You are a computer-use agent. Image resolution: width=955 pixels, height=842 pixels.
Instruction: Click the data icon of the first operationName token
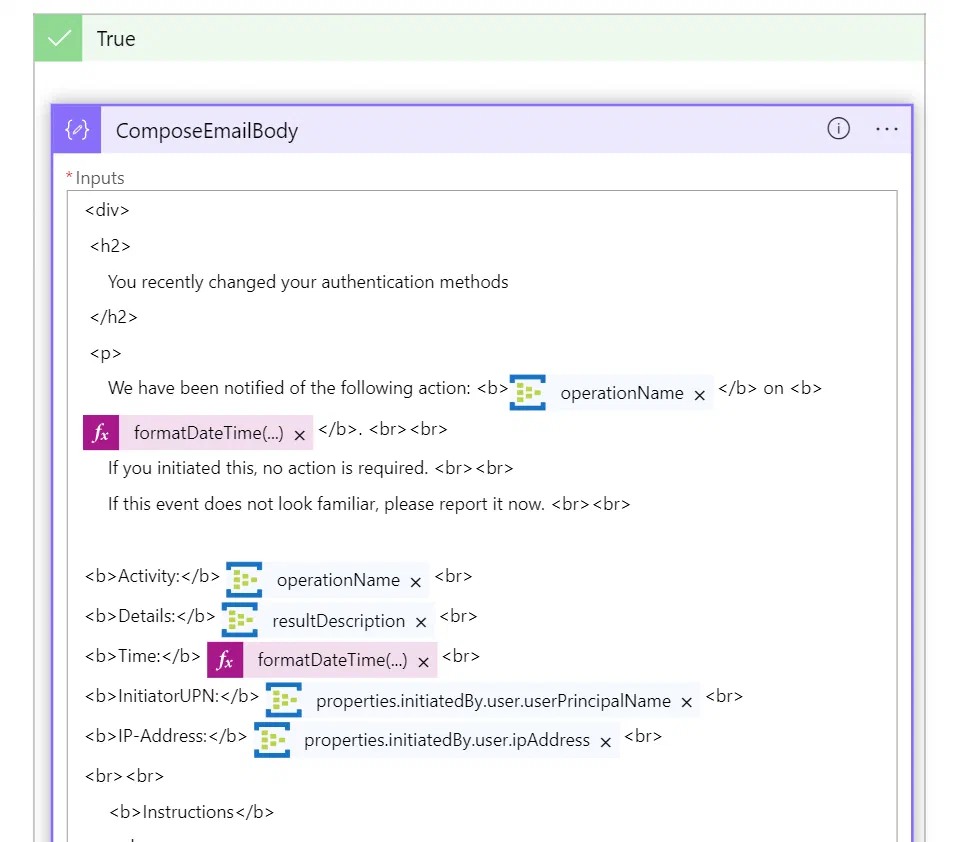pos(527,392)
